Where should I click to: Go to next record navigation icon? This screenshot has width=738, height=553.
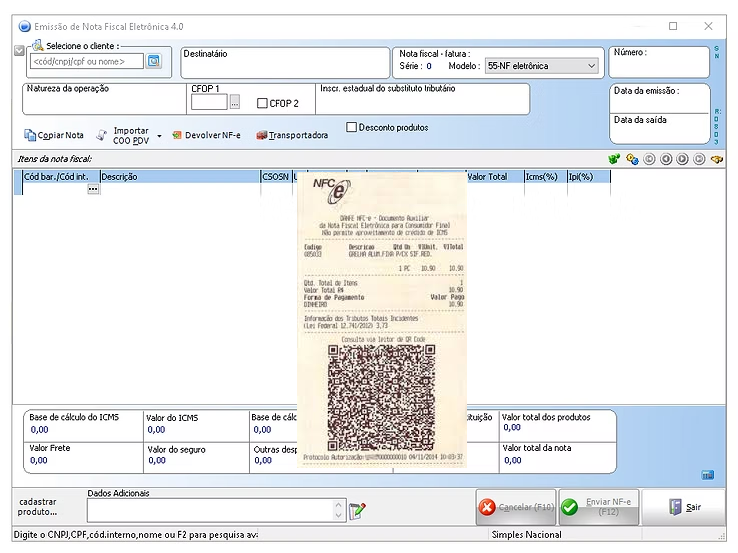coord(682,159)
